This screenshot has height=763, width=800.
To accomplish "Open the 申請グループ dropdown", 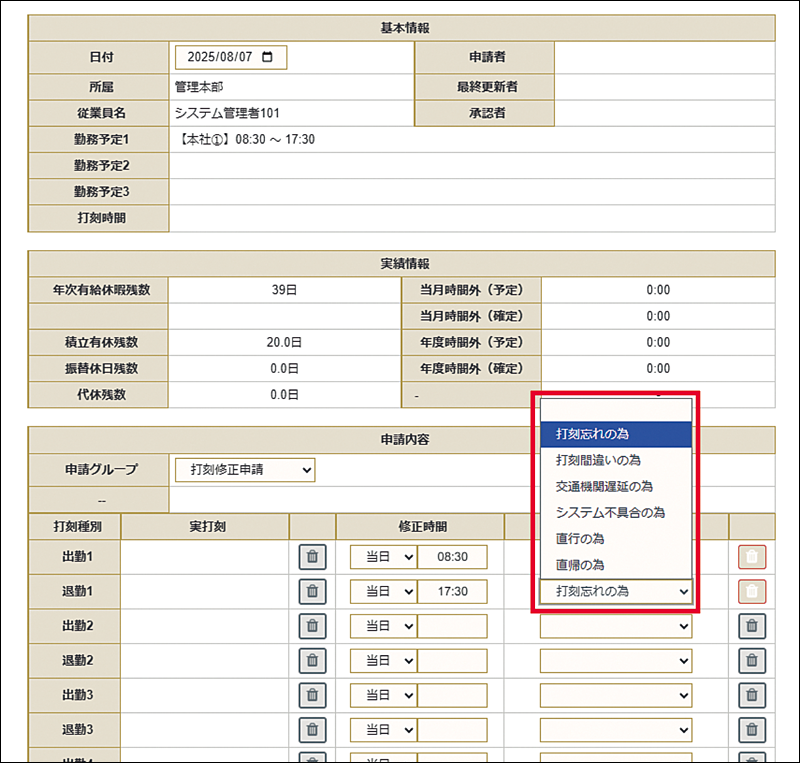I will click(x=245, y=469).
